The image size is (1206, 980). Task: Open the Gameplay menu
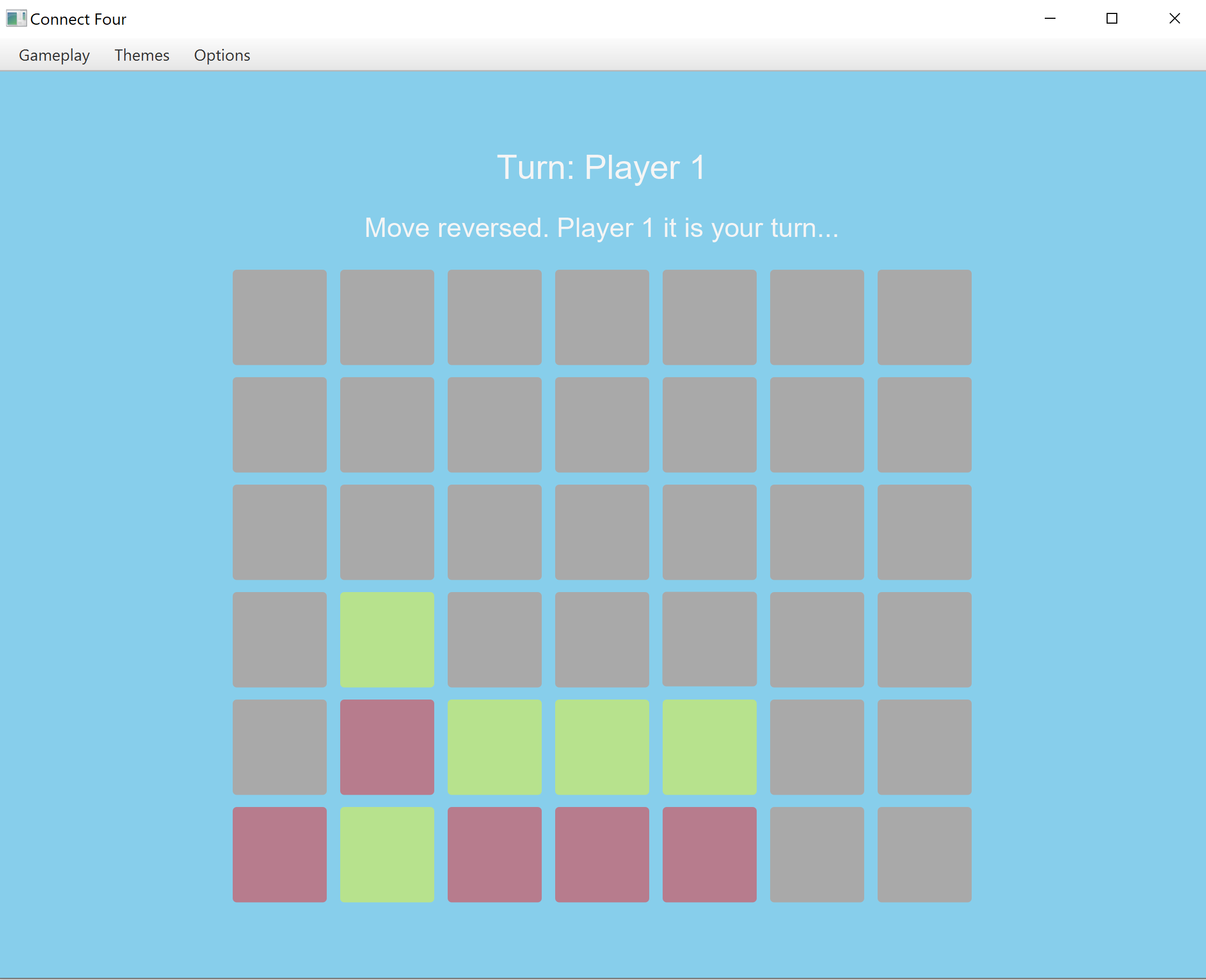coord(54,55)
